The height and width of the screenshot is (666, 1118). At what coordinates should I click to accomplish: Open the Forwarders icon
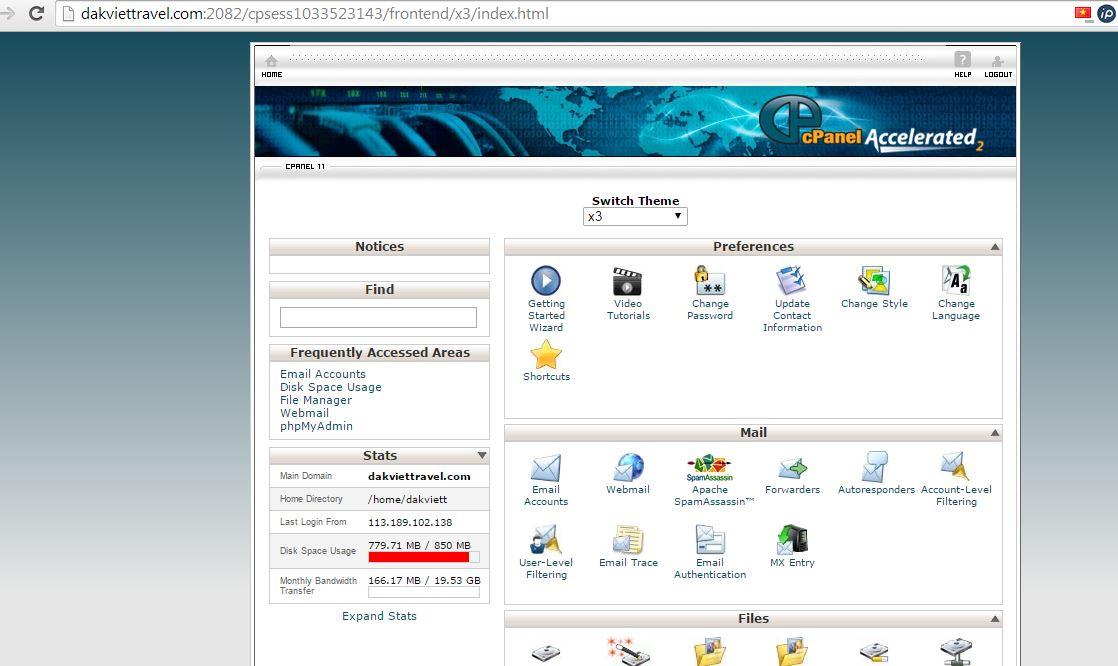pos(792,468)
